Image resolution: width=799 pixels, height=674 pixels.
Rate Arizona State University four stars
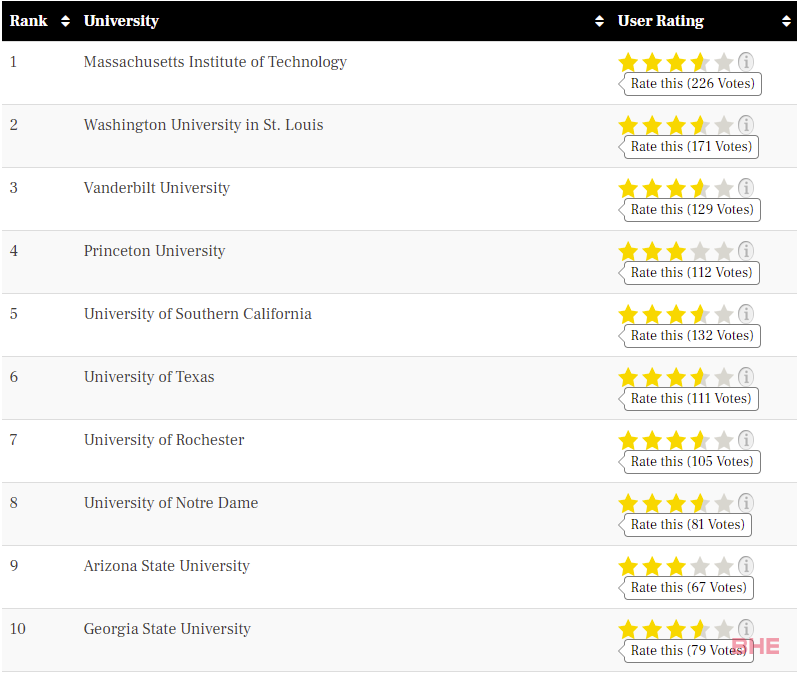(700, 566)
